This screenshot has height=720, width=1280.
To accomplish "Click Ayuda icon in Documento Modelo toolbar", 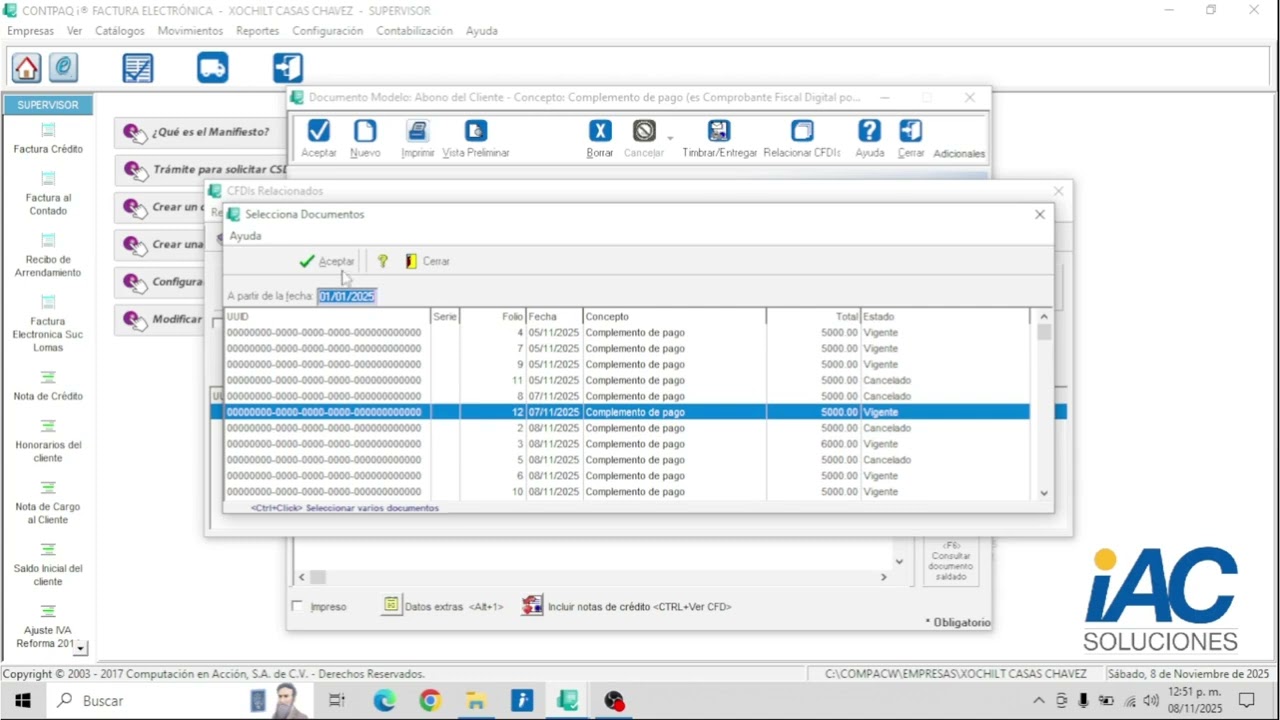I will coord(870,139).
